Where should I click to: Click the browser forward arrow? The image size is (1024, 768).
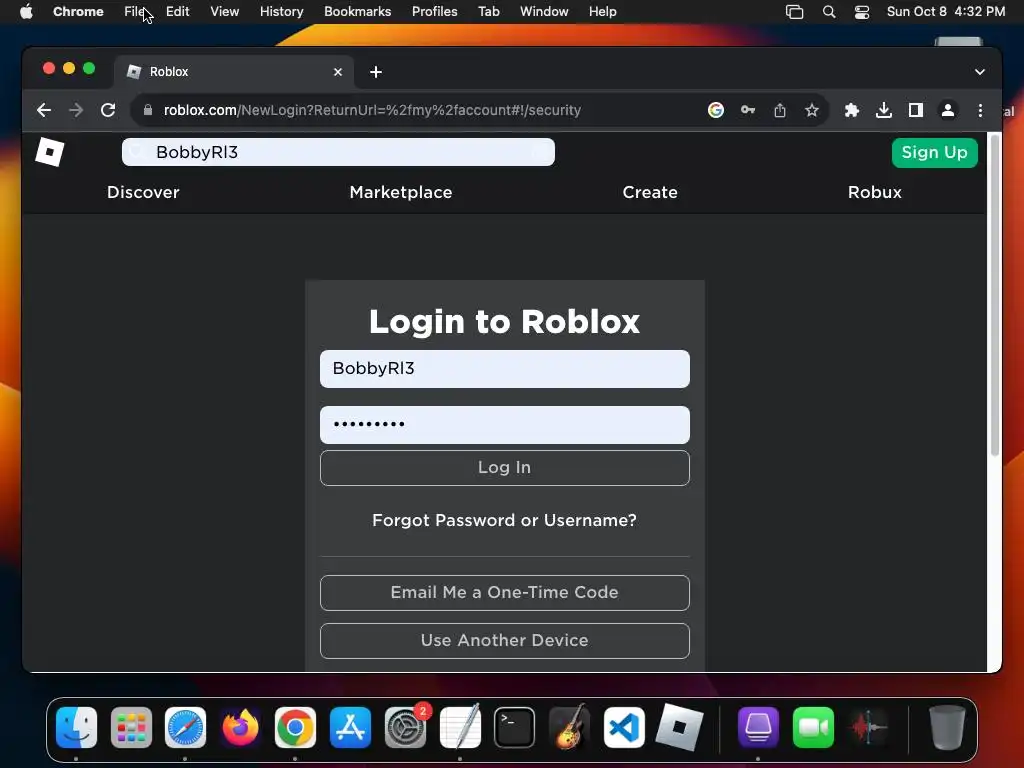(76, 110)
